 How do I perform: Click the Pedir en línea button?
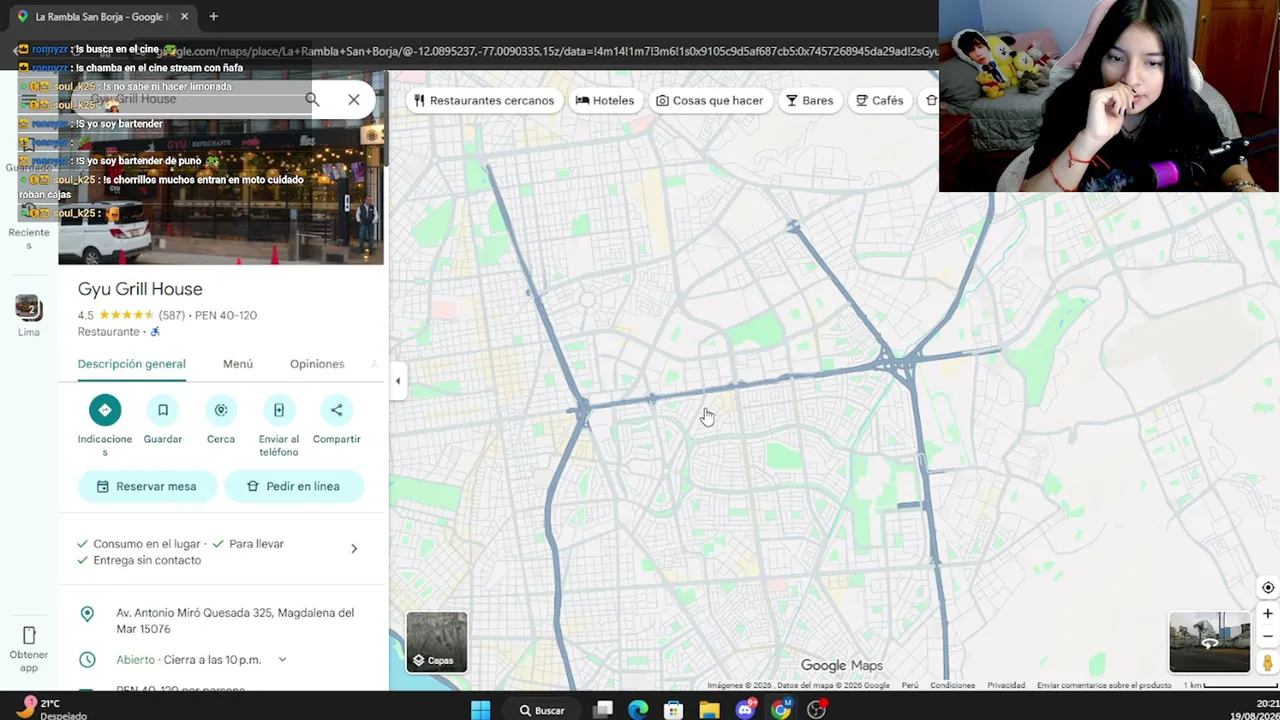click(x=294, y=486)
